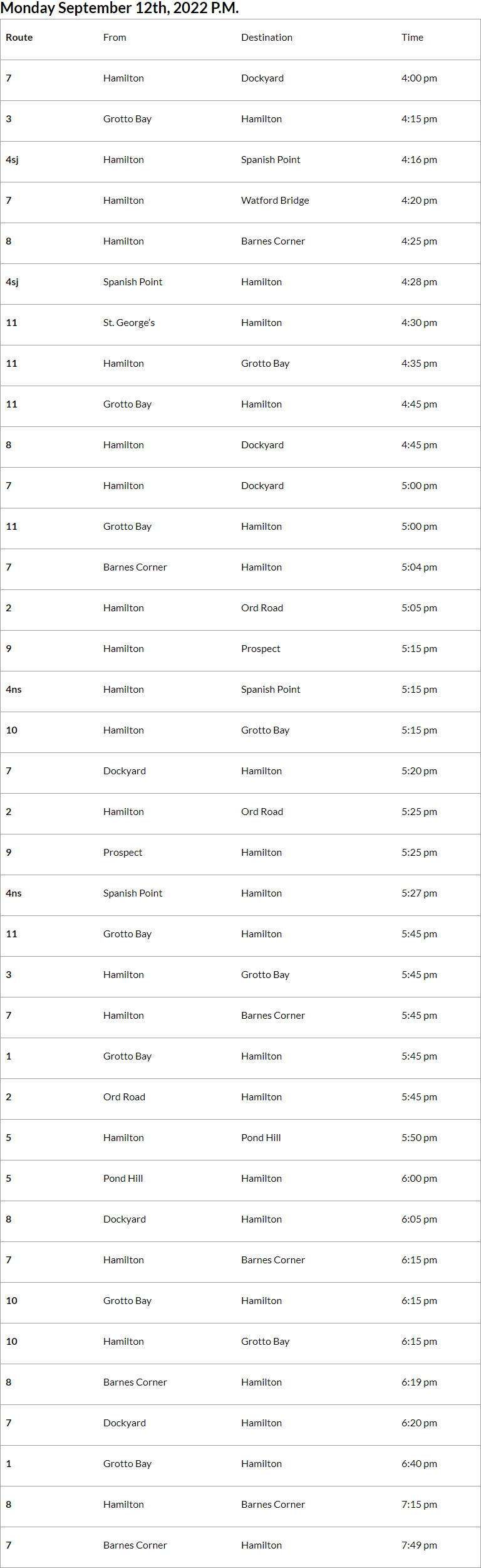Viewport: 481px width, 1568px height.
Task: Click the 4:16 pm time cell
Action: coord(419,160)
